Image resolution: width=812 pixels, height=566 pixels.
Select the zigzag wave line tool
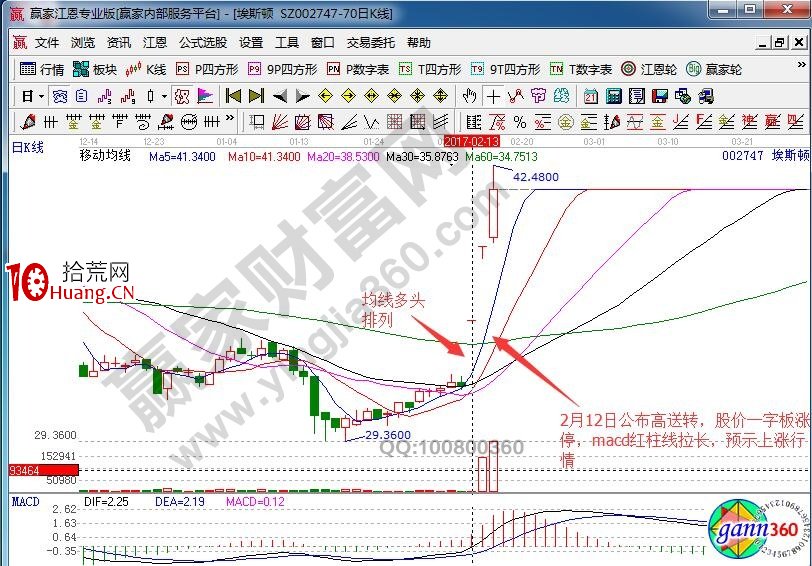point(371,122)
